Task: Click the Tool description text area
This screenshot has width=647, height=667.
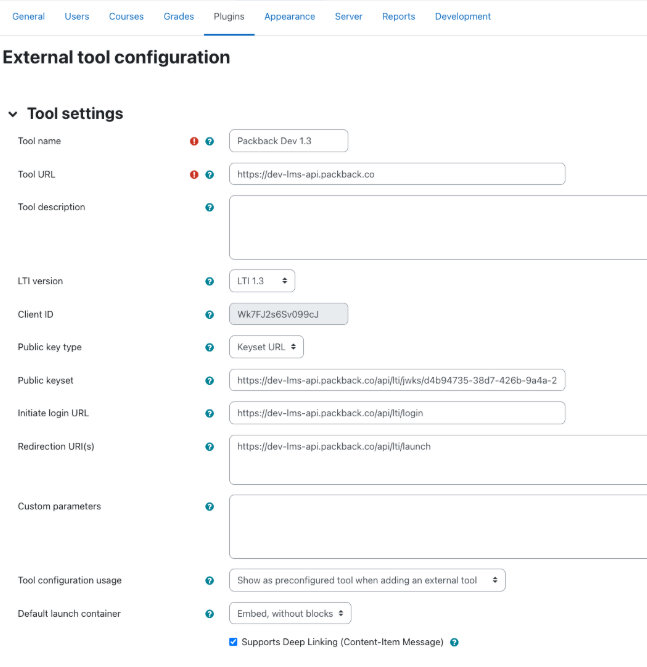Action: [x=438, y=228]
